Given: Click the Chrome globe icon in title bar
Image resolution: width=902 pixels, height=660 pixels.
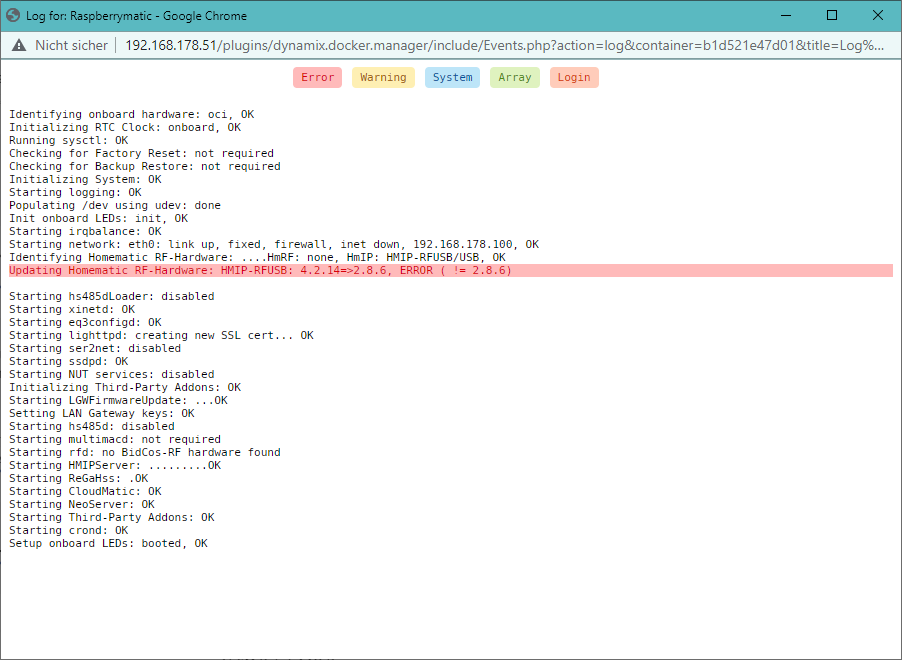Looking at the screenshot, I should point(13,16).
